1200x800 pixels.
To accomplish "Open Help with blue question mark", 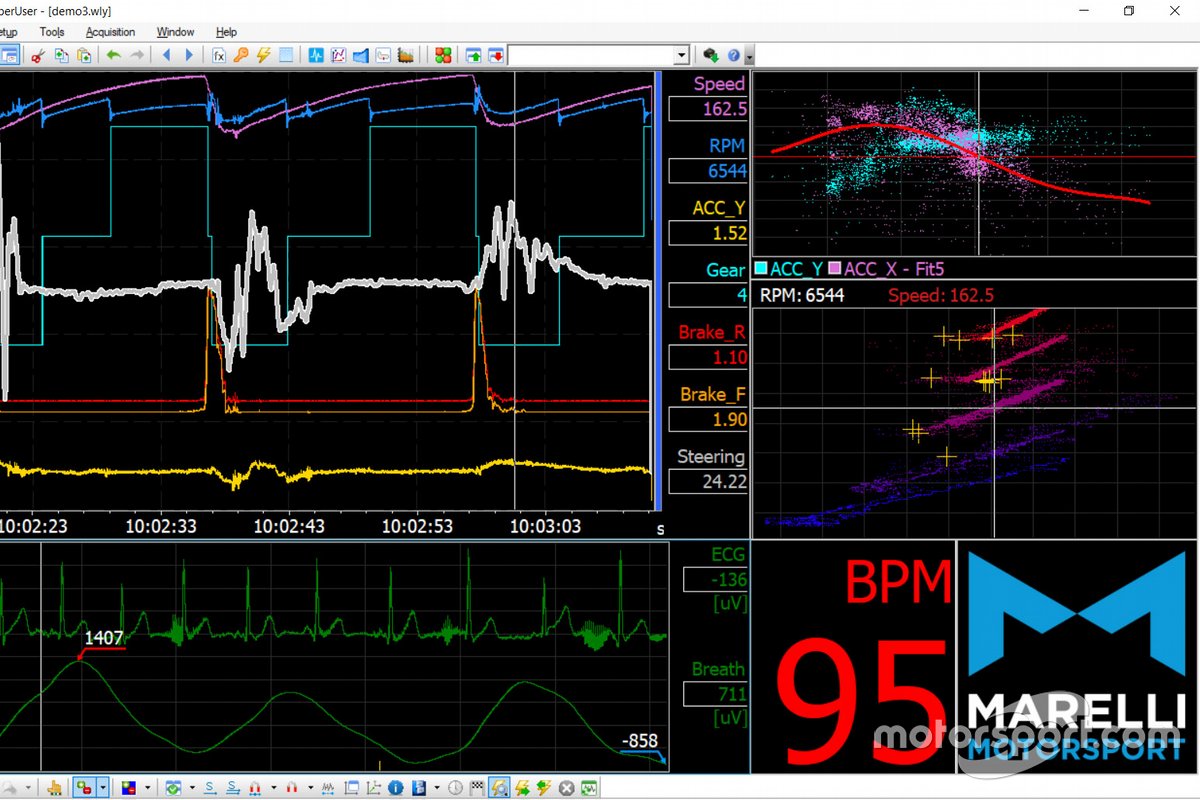I will (734, 55).
